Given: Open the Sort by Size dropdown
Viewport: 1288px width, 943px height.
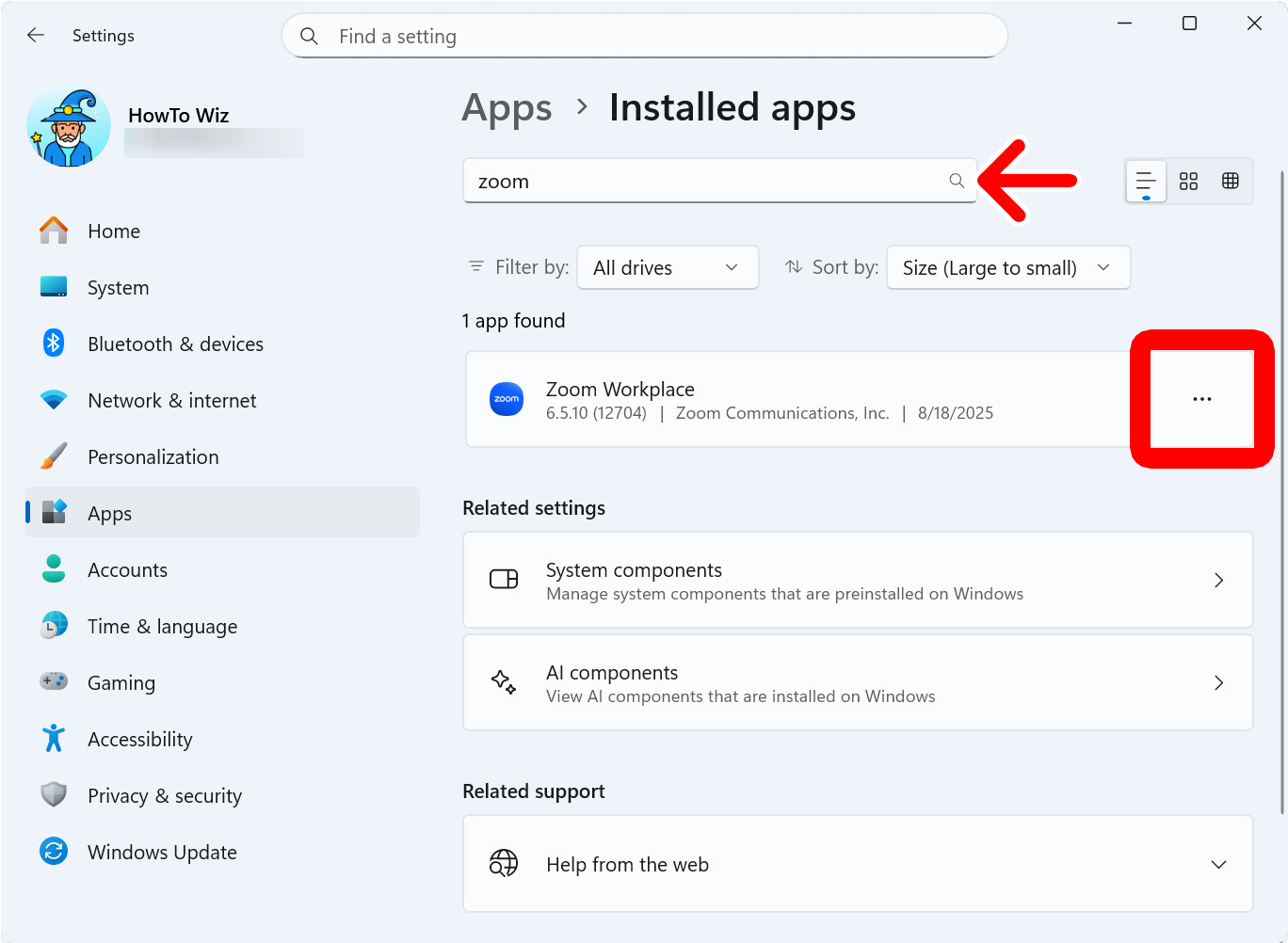Looking at the screenshot, I should [1007, 267].
